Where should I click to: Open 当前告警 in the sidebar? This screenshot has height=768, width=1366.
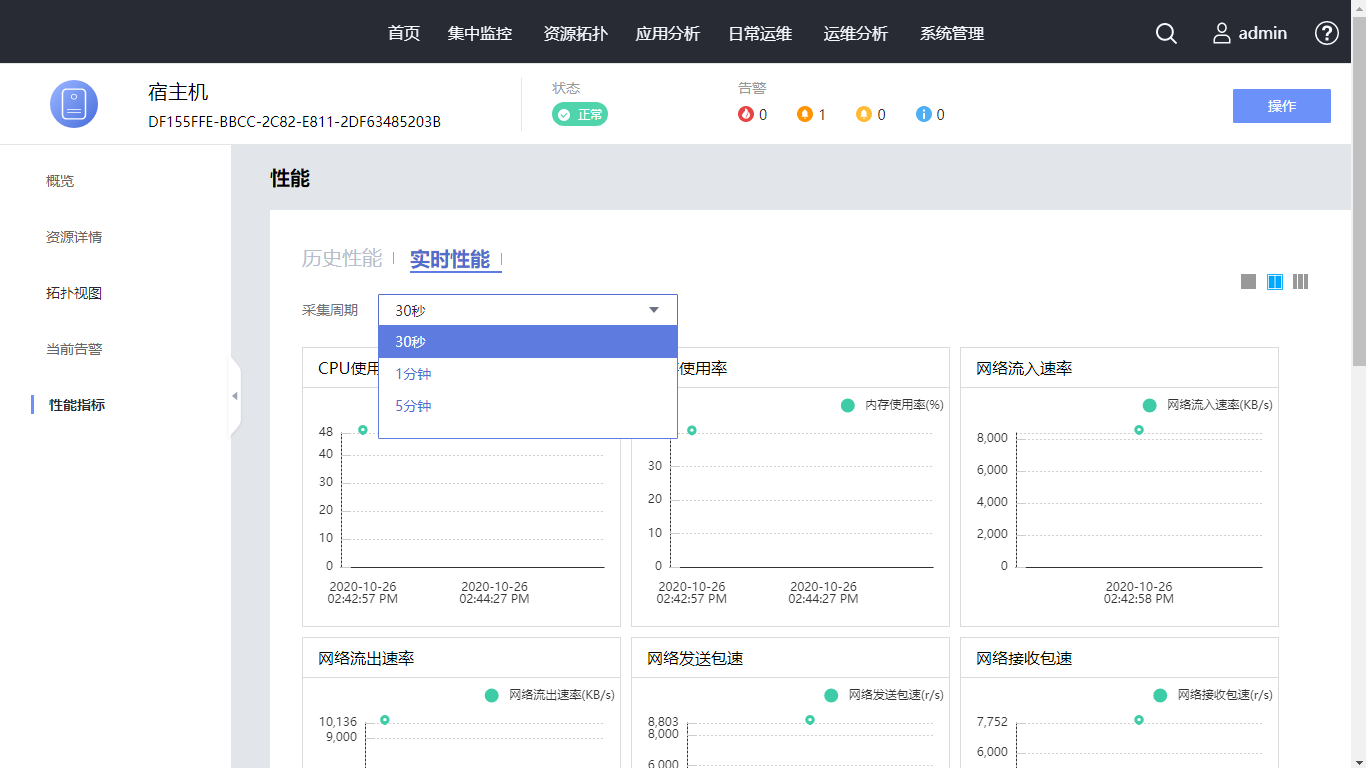[x=74, y=349]
